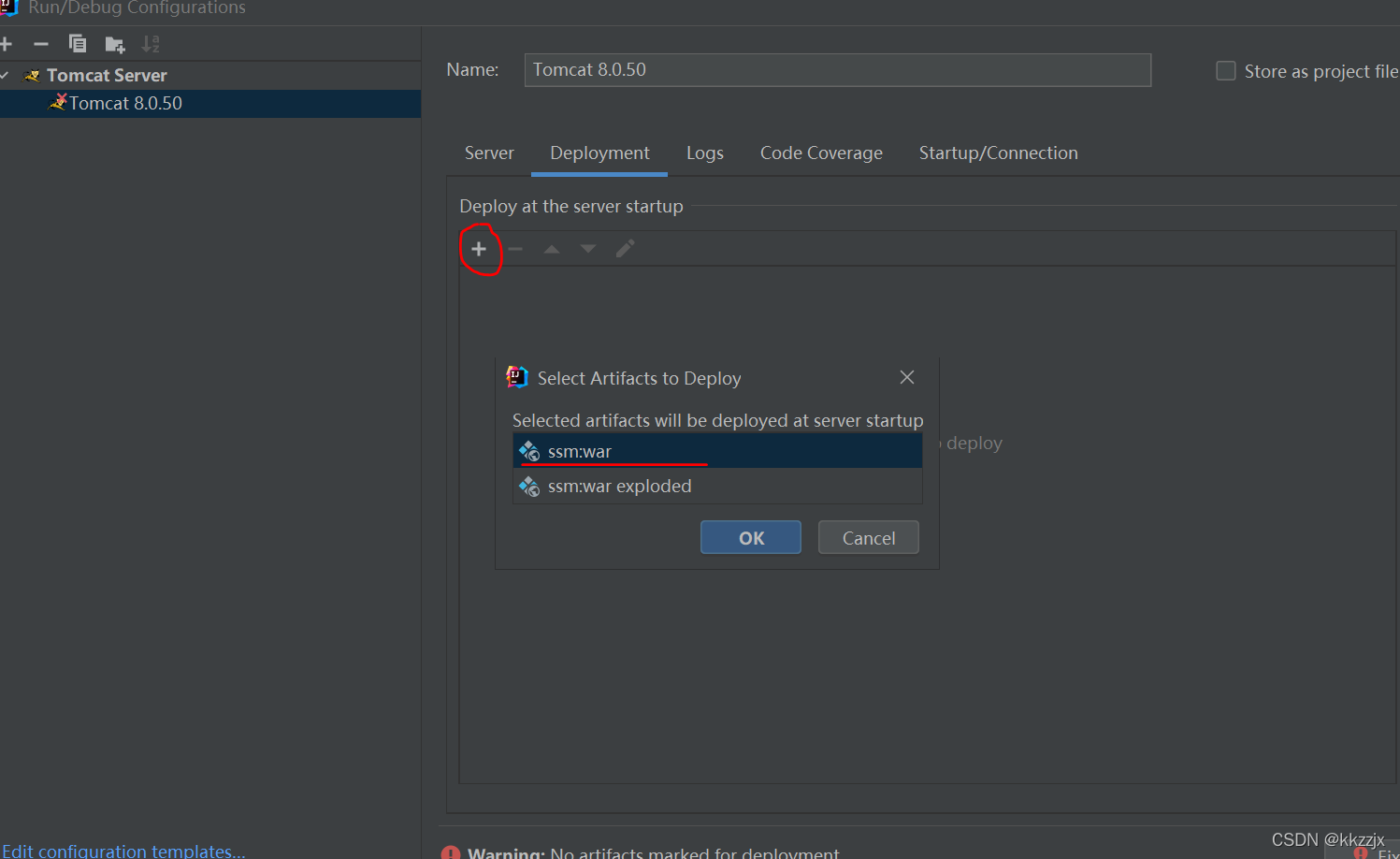The height and width of the screenshot is (859, 1400).
Task: Click the ssm:war artifact icon
Action: pyautogui.click(x=529, y=451)
